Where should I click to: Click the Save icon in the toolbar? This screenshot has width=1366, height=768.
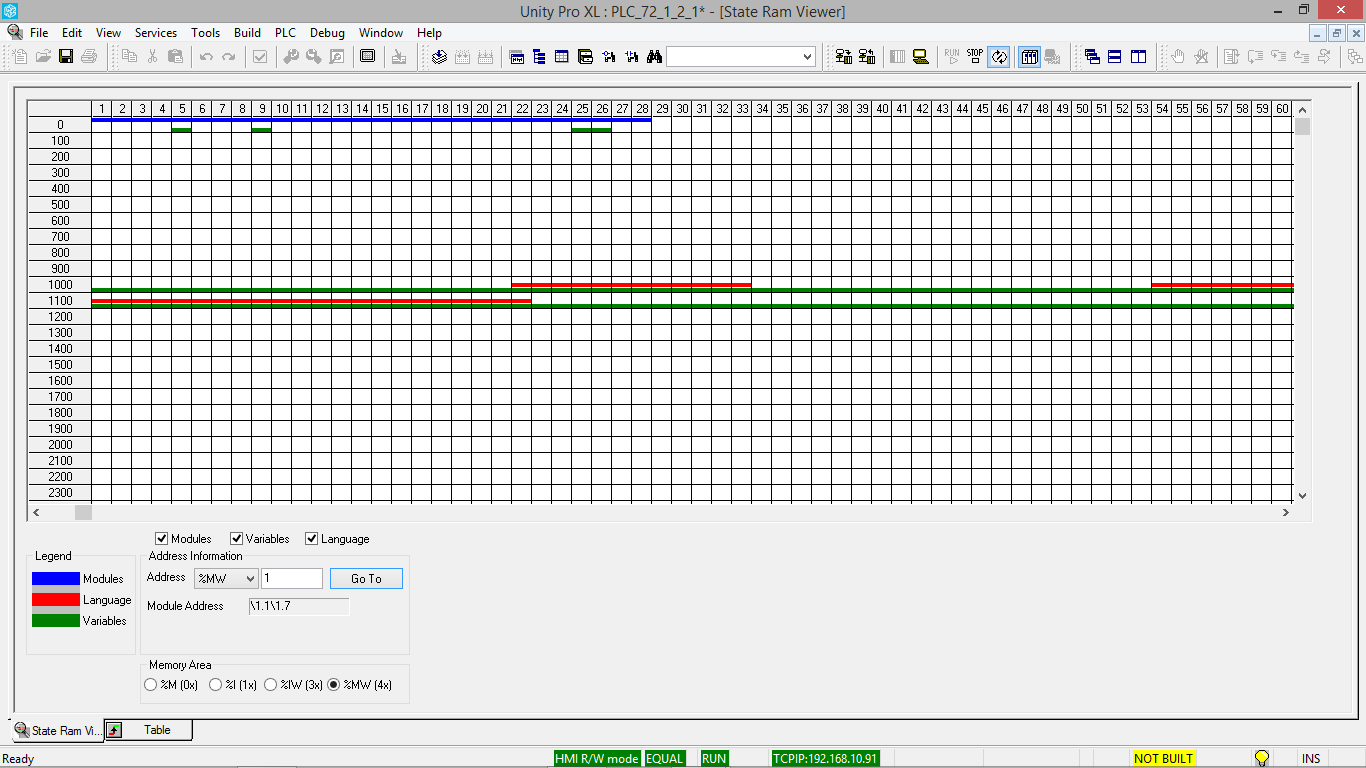[65, 57]
